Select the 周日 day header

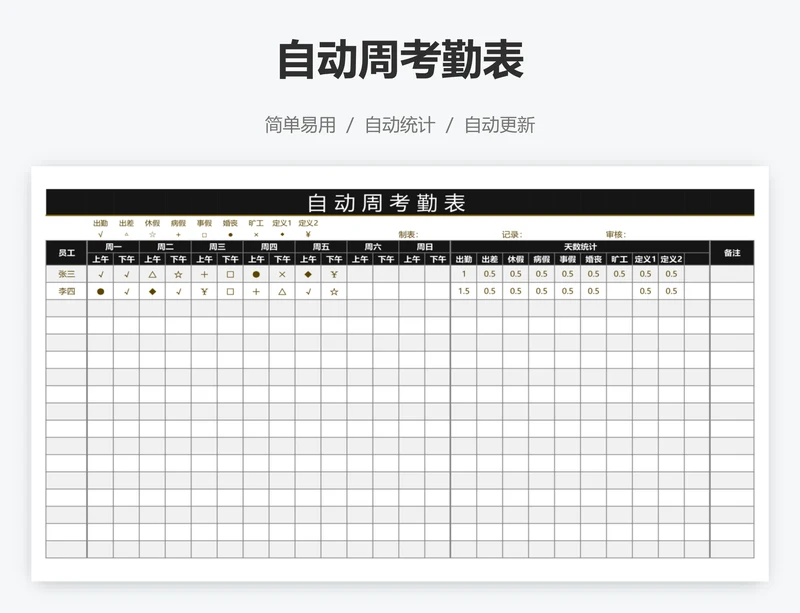[x=424, y=247]
